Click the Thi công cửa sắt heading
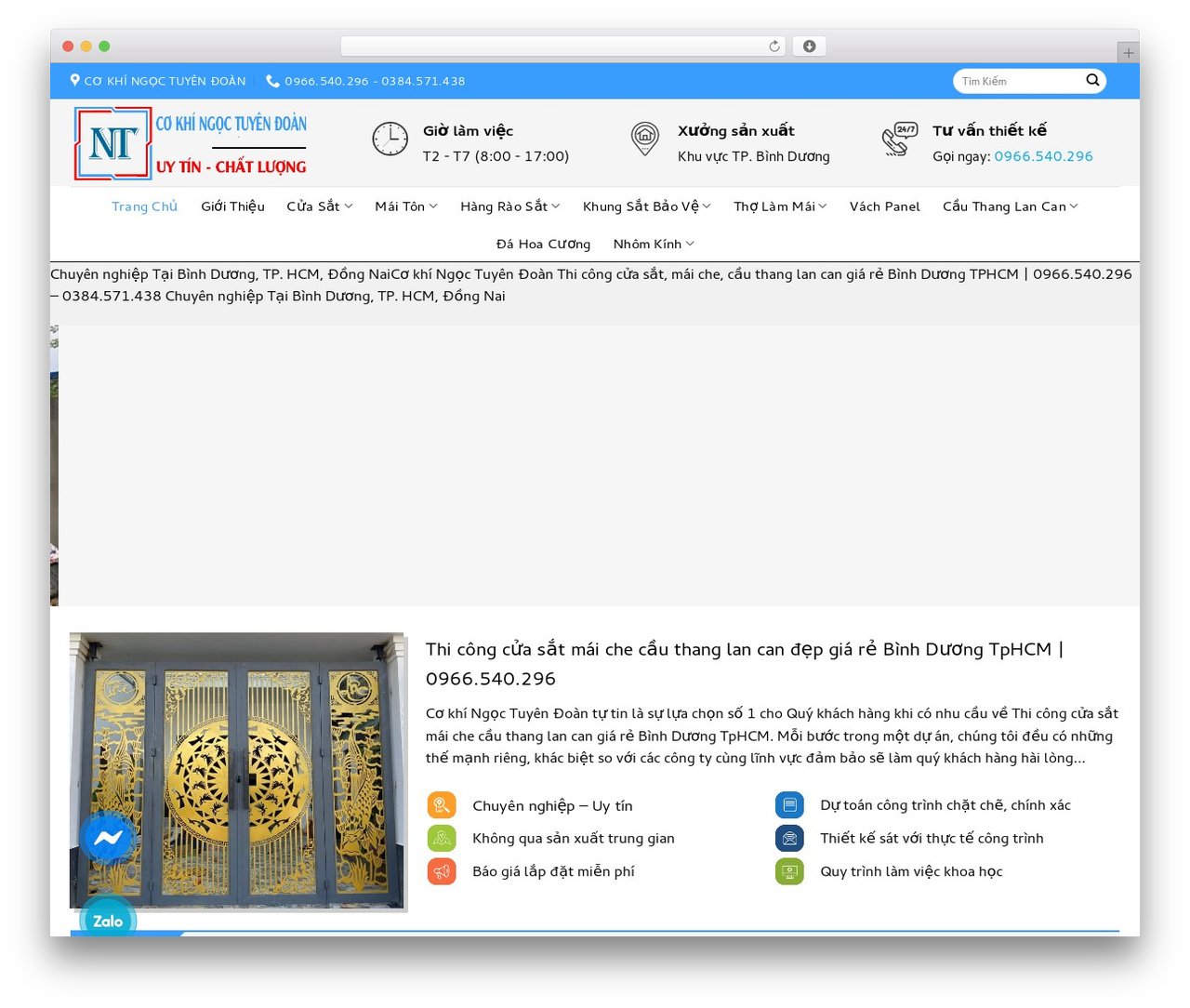This screenshot has width=1190, height=1008. tap(745, 664)
